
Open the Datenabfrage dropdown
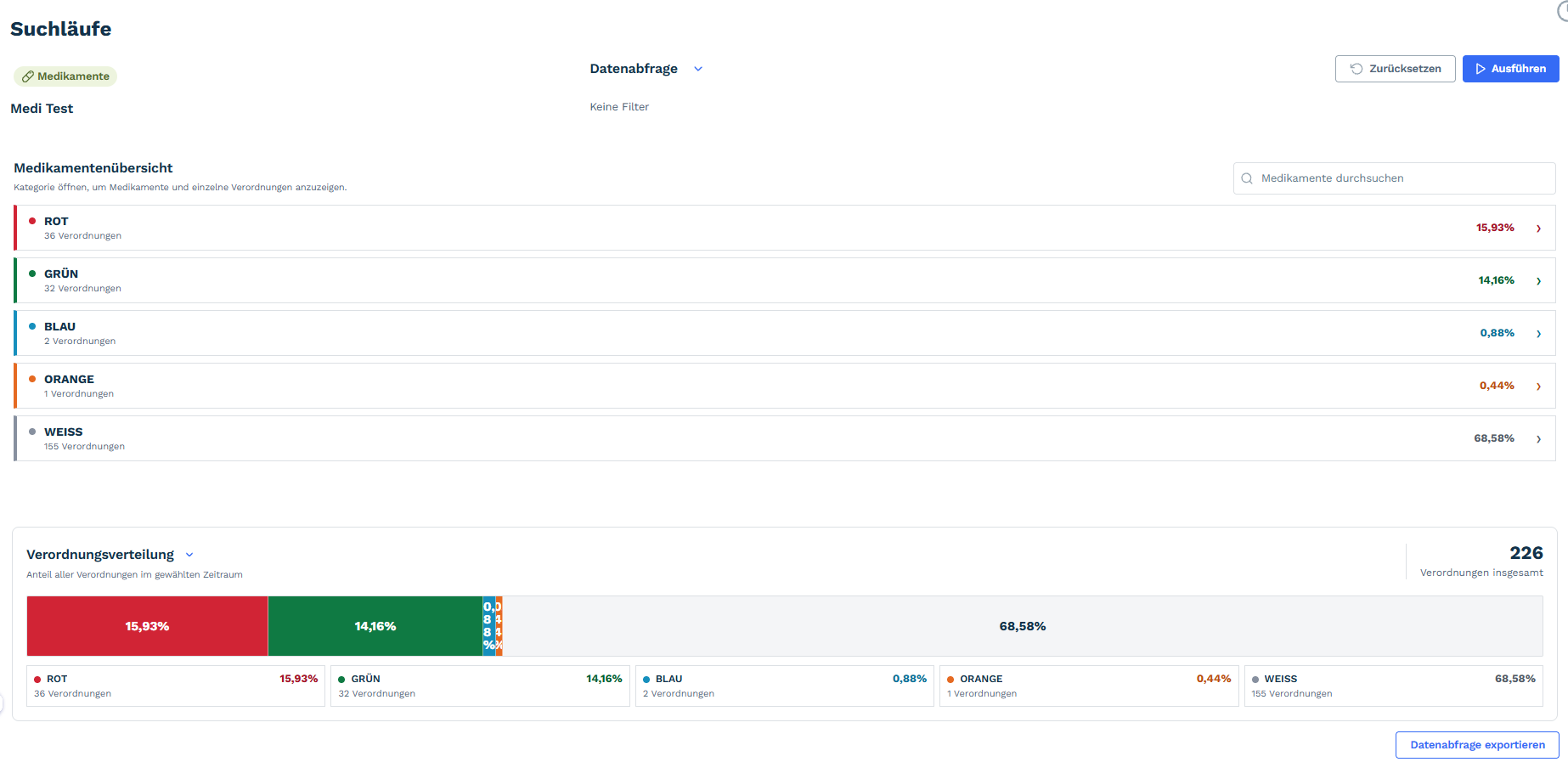pyautogui.click(x=698, y=69)
